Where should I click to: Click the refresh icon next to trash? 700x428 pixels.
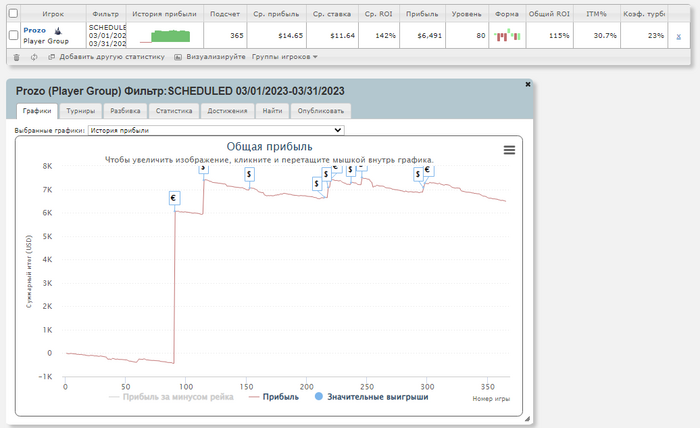pos(34,57)
